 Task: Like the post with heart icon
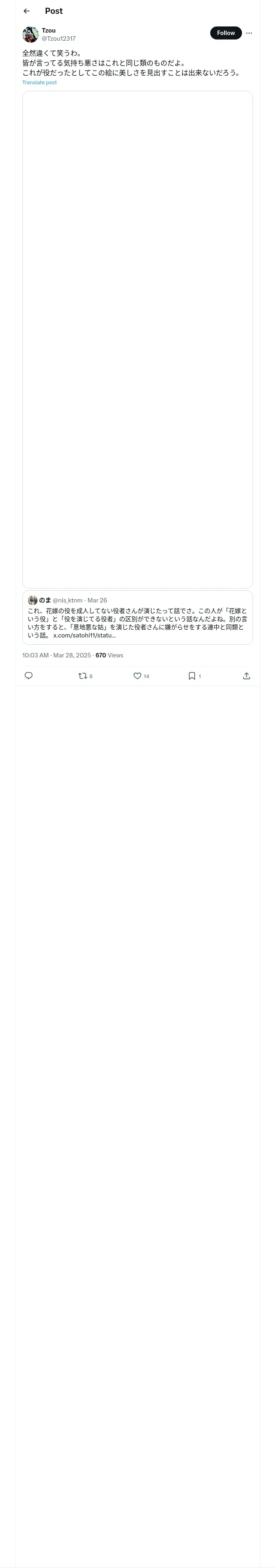tap(137, 676)
